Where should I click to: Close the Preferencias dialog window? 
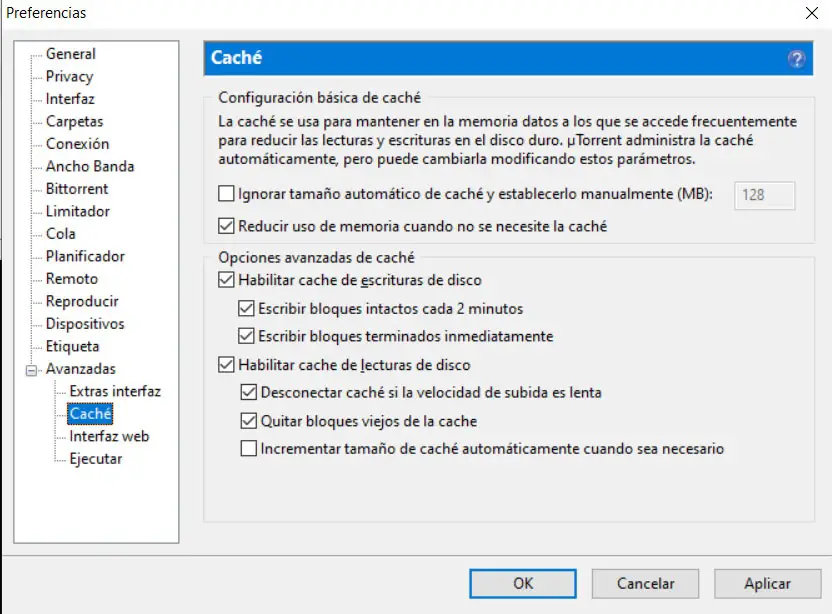pos(809,13)
